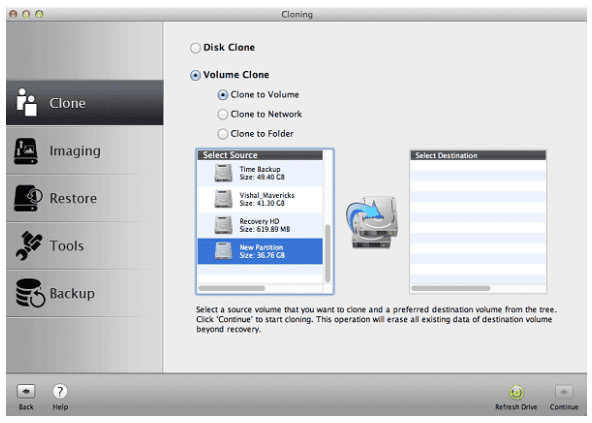Click the Restore drive-with-clock icon
Image resolution: width=592 pixels, height=423 pixels.
point(28,198)
